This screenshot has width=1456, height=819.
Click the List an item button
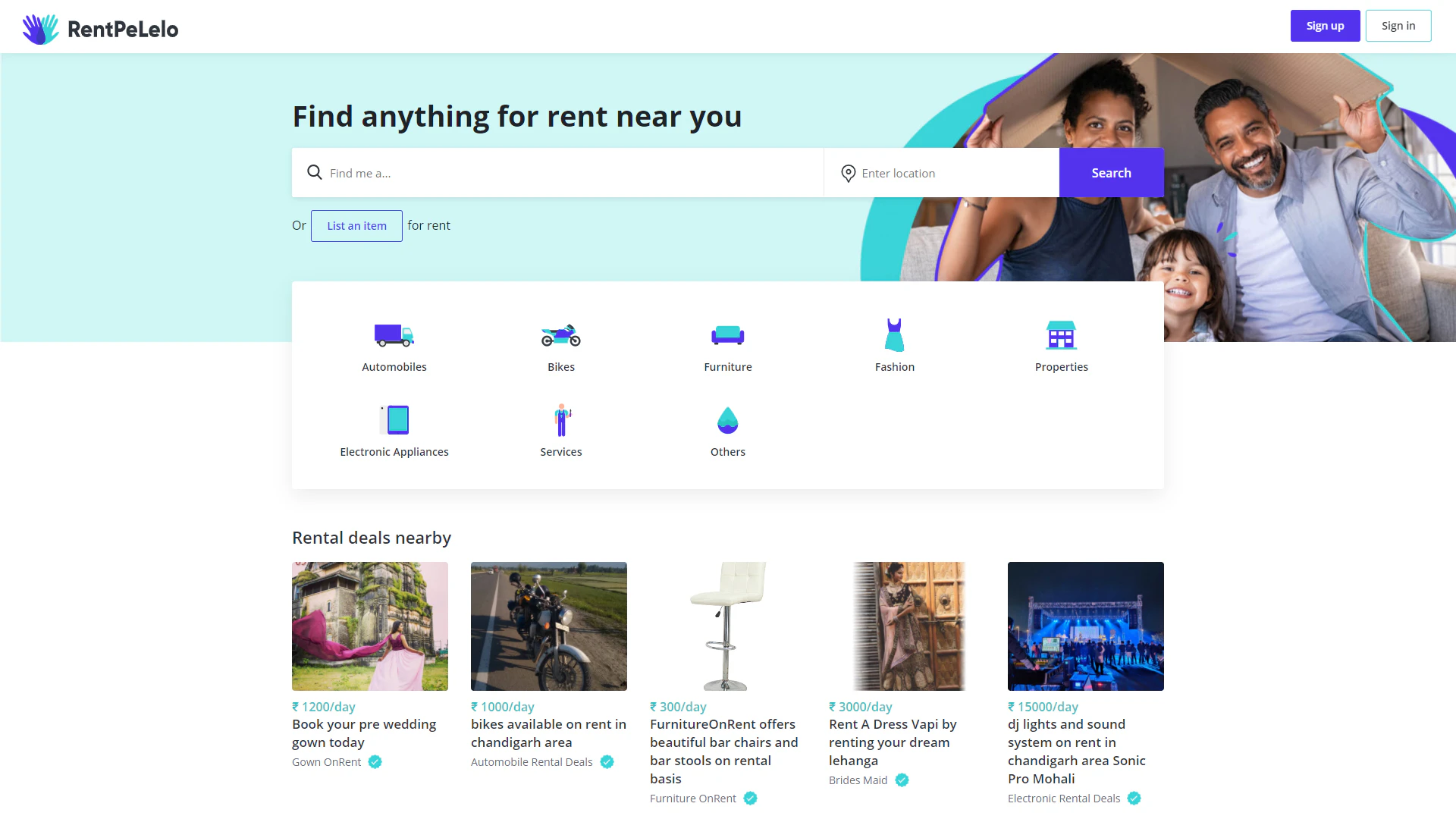coord(356,226)
